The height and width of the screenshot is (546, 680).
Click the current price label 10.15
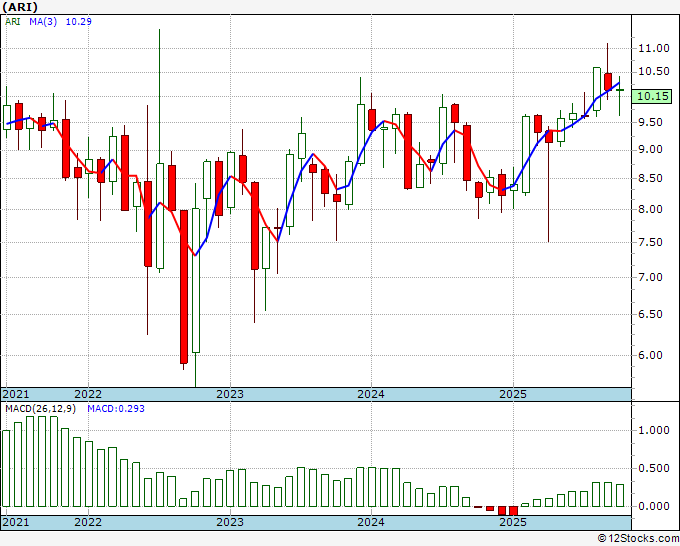click(653, 96)
